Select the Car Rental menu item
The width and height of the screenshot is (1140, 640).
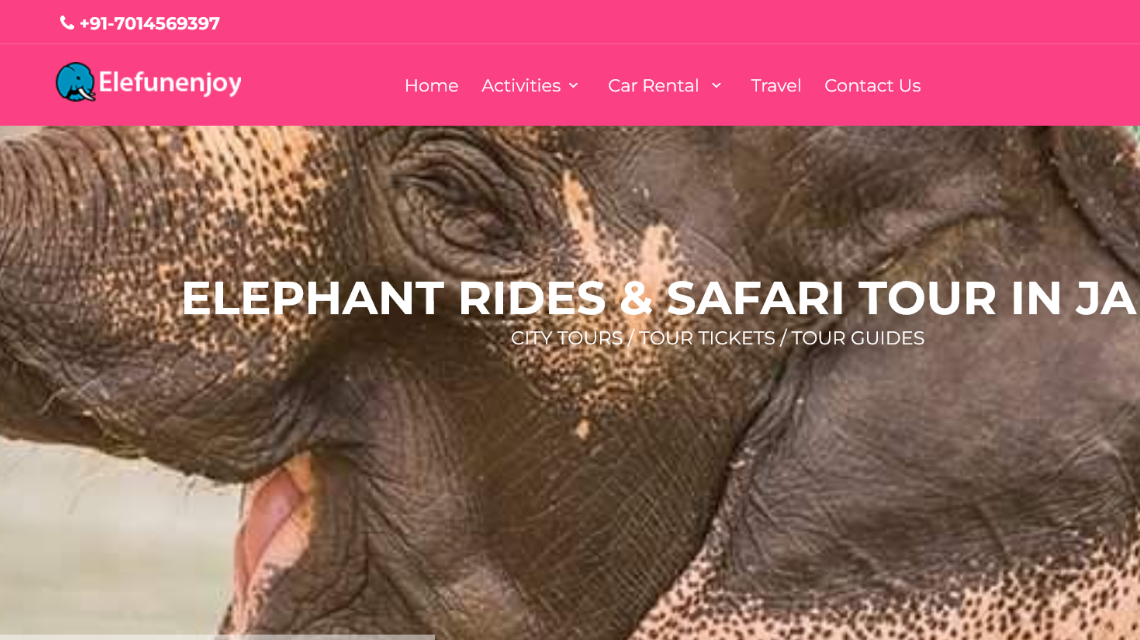[653, 86]
